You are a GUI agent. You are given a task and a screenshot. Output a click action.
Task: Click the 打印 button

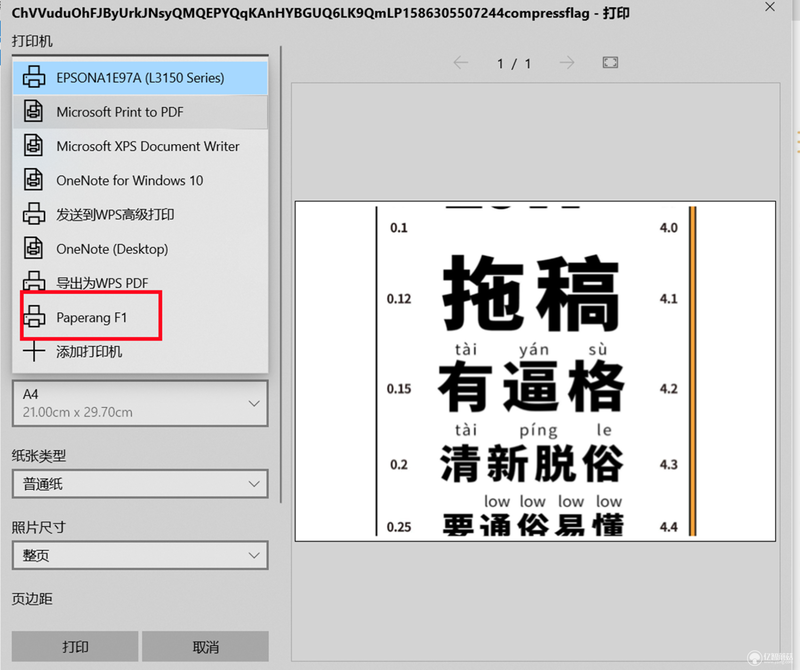[75, 647]
